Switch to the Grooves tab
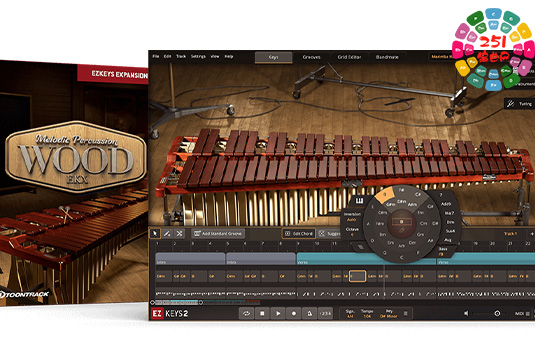The image size is (535, 363). click(x=311, y=57)
